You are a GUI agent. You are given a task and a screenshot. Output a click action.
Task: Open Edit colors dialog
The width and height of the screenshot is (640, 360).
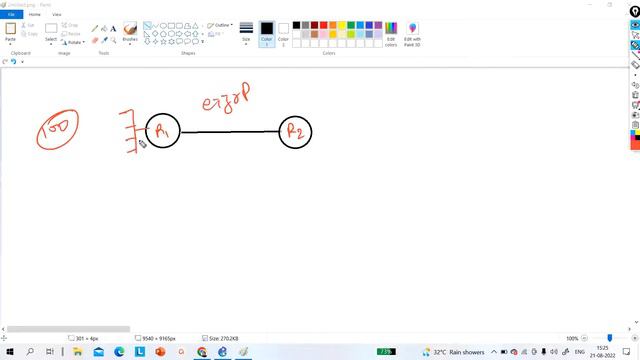click(x=391, y=34)
